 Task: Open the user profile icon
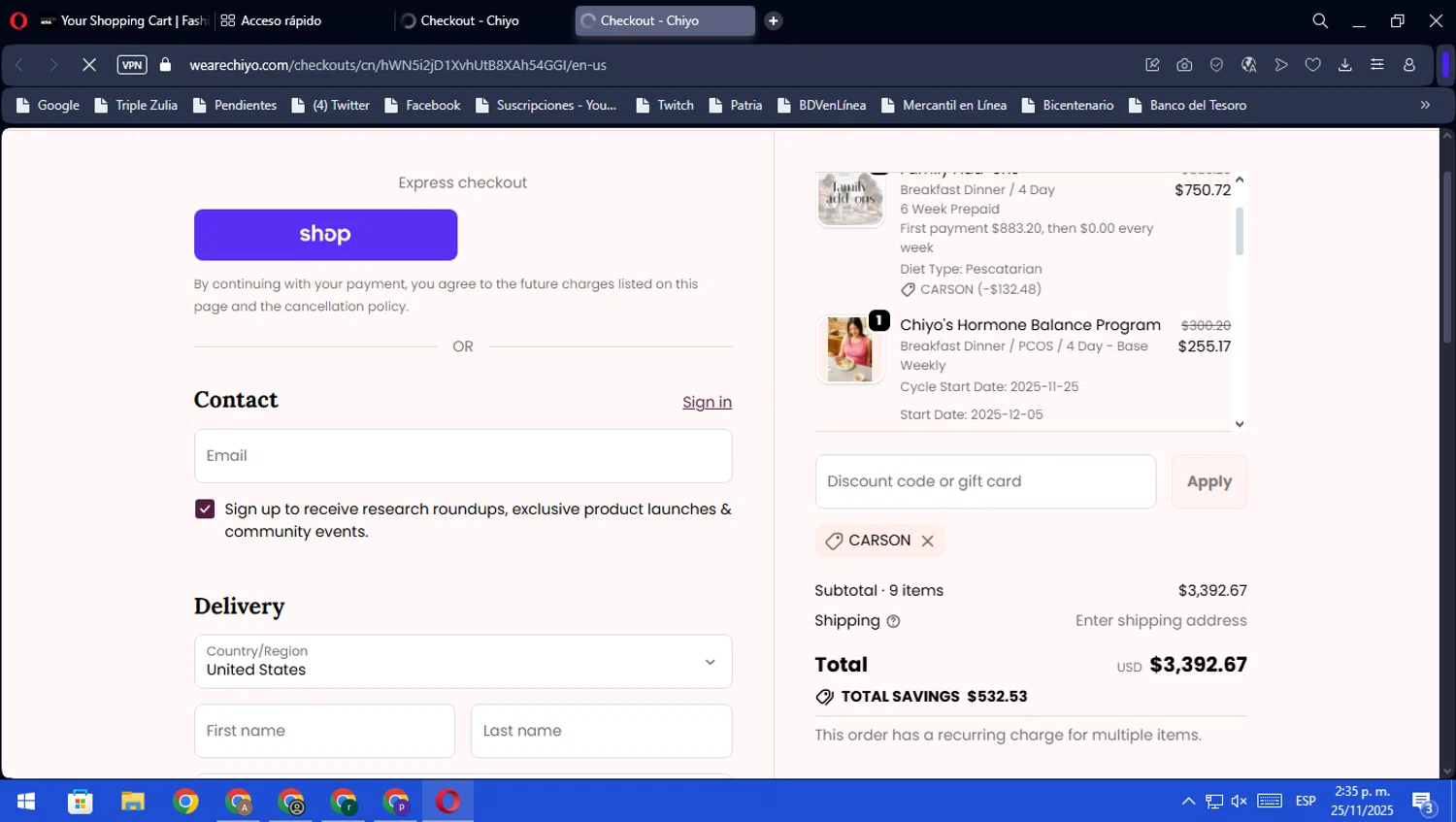[x=1409, y=65]
